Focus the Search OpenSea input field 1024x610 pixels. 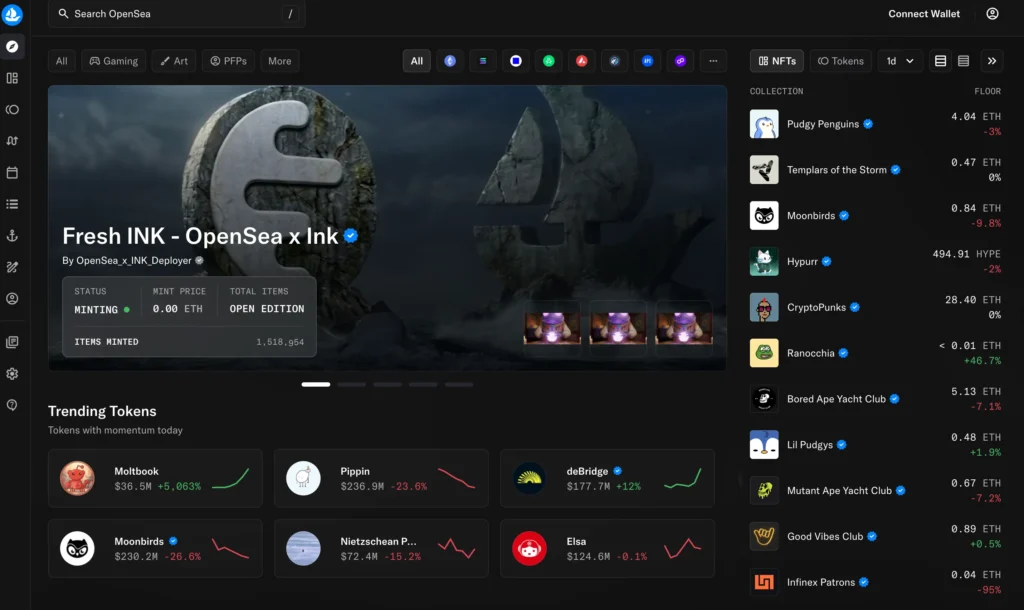pyautogui.click(x=176, y=14)
